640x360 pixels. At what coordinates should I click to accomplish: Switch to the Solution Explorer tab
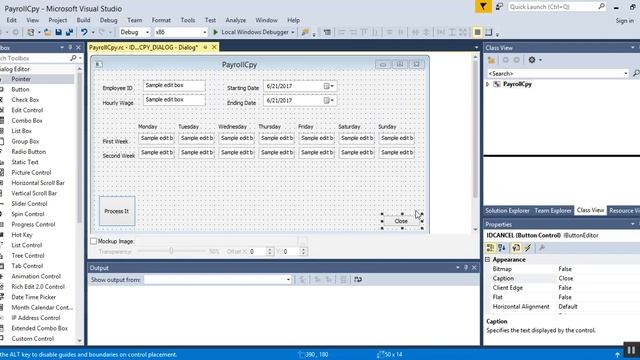point(507,211)
